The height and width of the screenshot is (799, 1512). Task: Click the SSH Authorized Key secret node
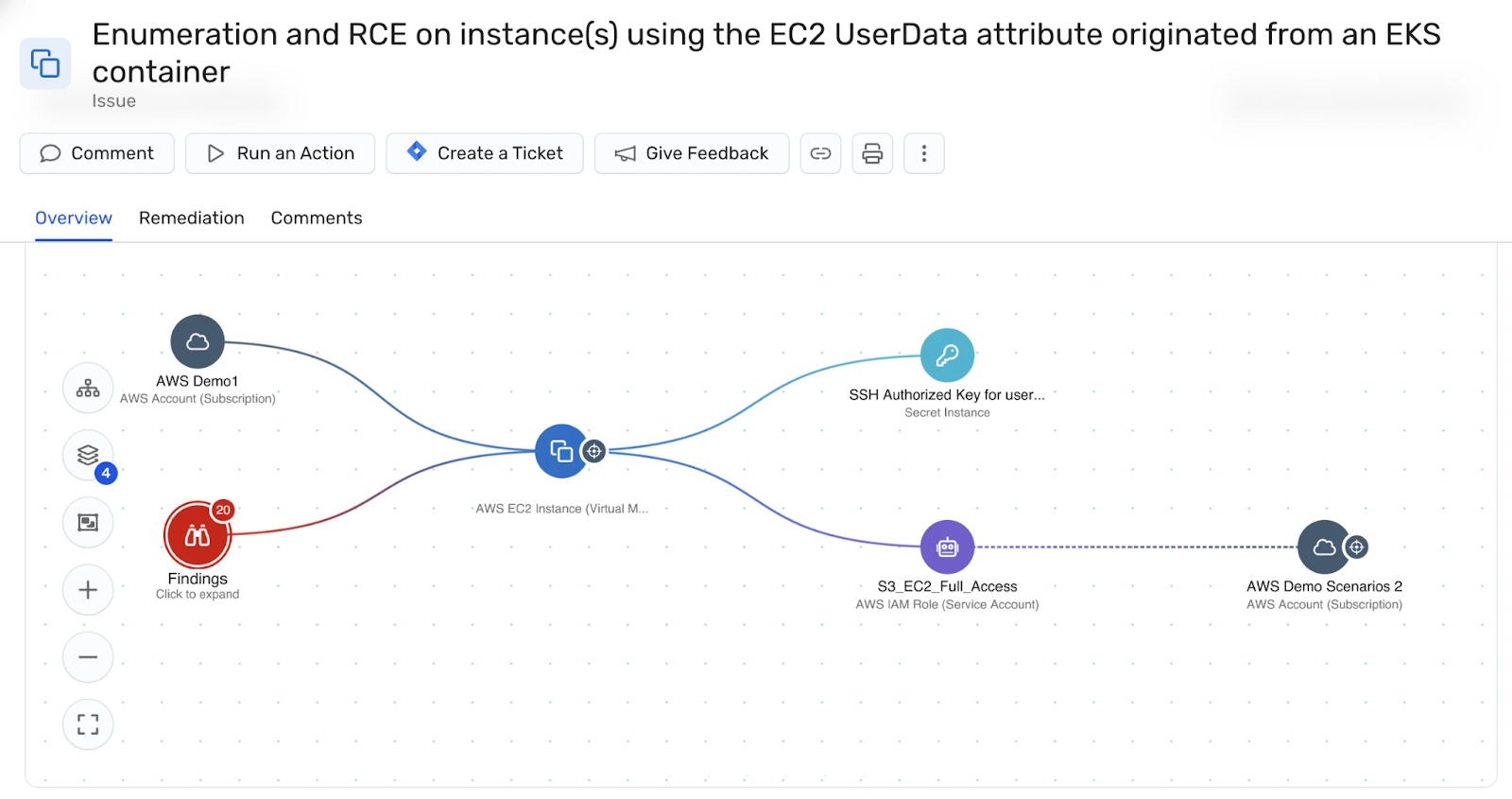tap(947, 356)
